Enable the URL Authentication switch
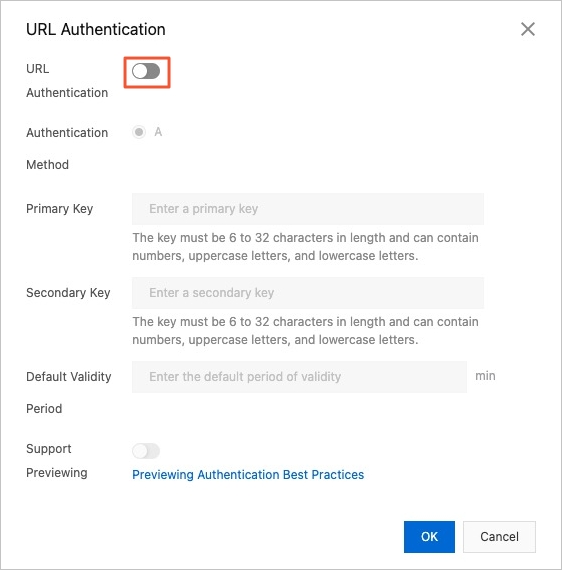 tap(146, 71)
